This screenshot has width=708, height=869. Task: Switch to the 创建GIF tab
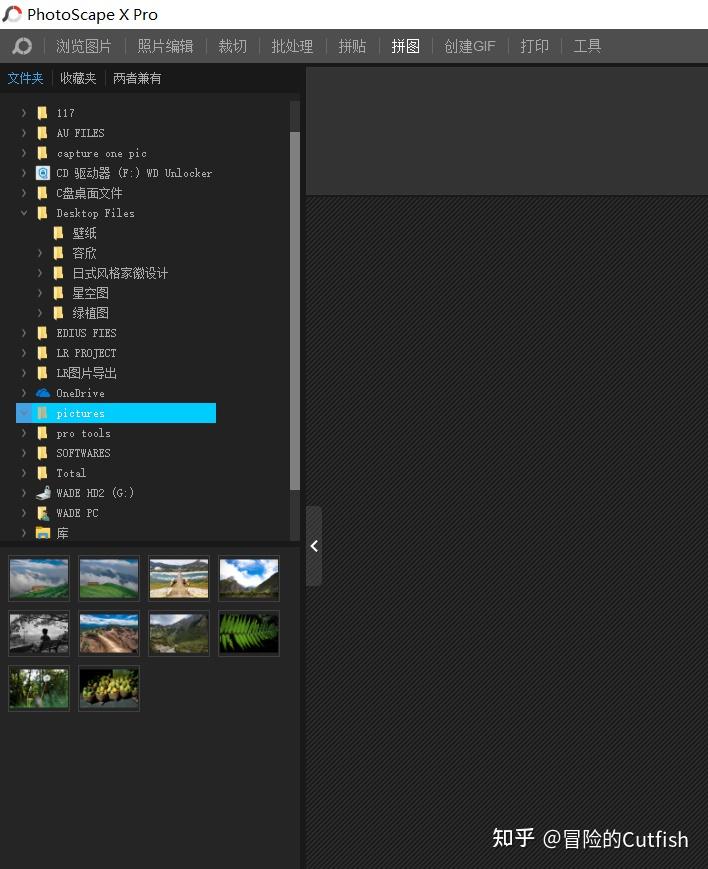click(x=470, y=46)
